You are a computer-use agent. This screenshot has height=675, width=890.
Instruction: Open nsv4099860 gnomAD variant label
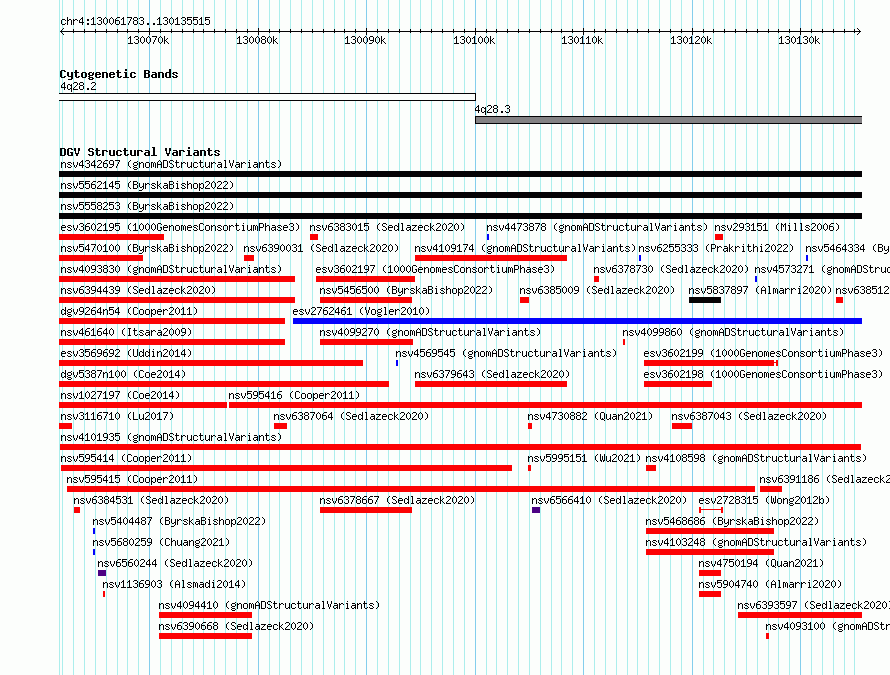click(x=733, y=333)
